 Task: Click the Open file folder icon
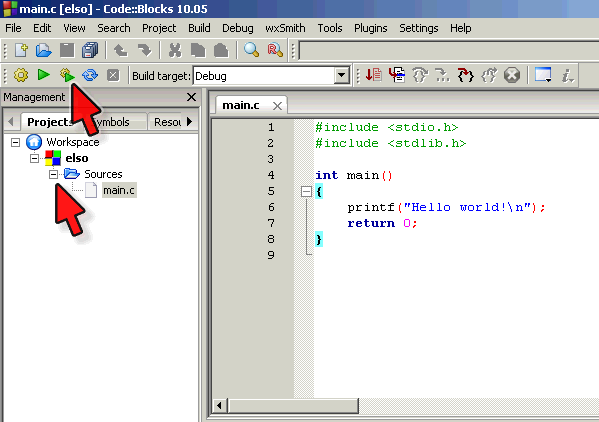point(44,50)
